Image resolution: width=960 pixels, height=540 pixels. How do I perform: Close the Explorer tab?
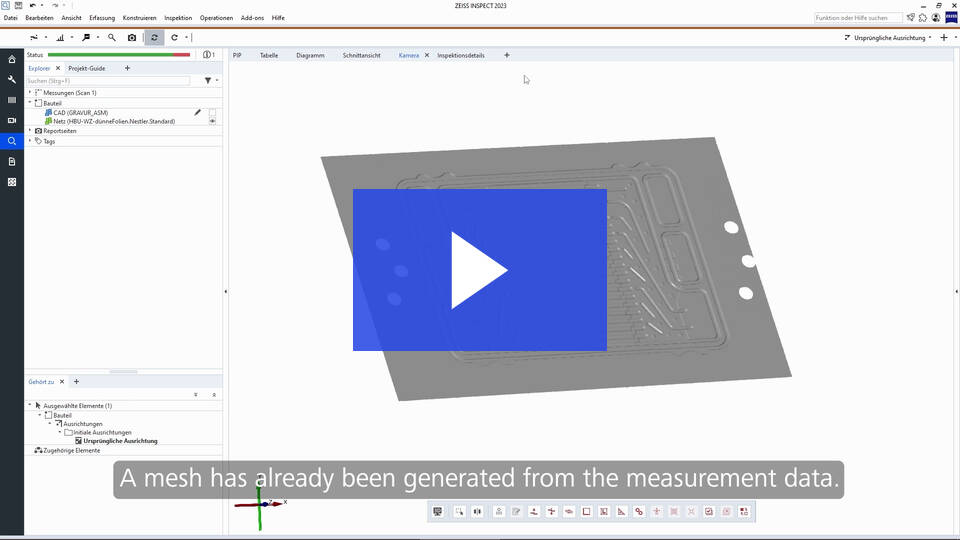[58, 68]
